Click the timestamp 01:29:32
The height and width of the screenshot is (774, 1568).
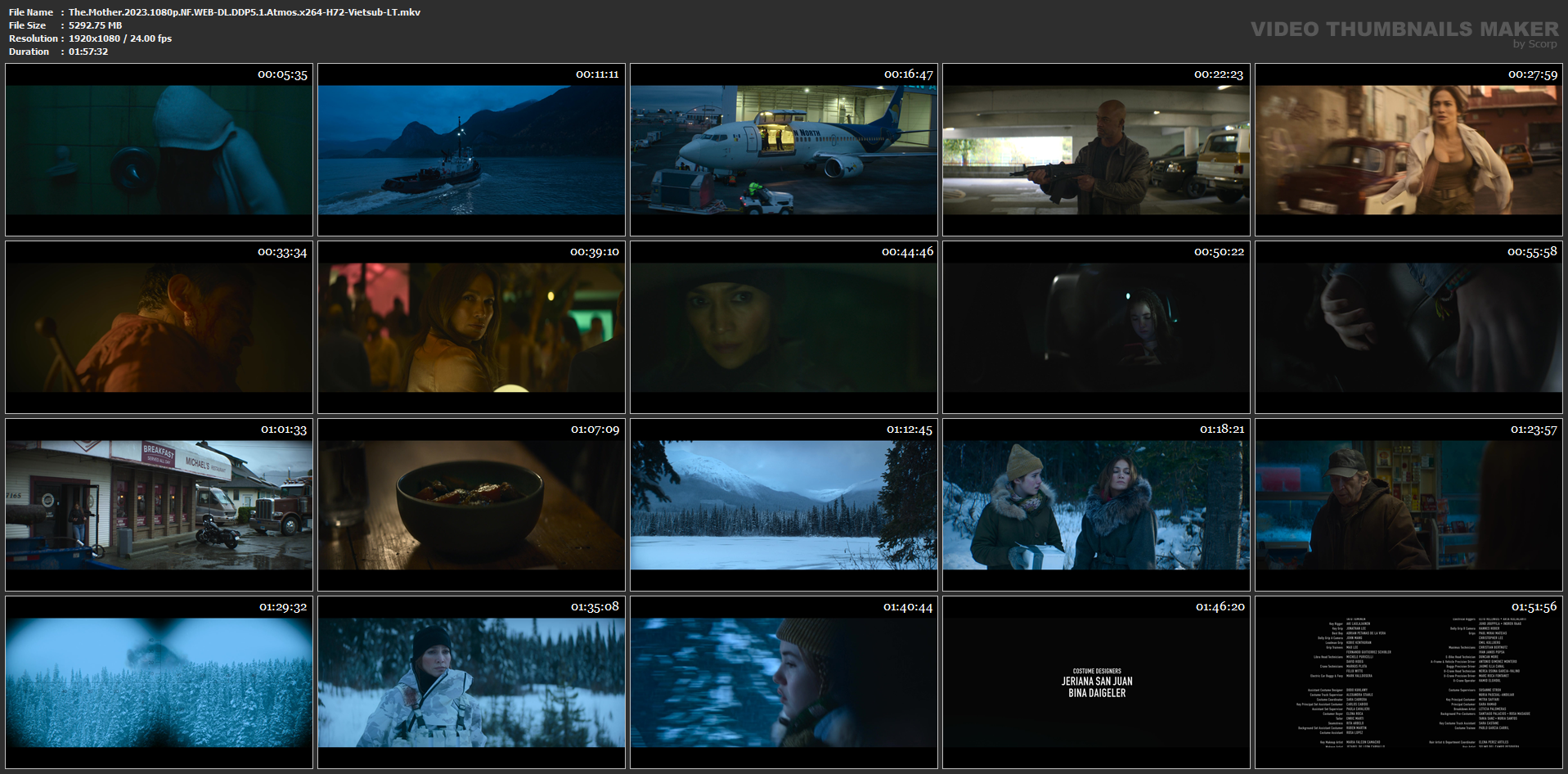pyautogui.click(x=283, y=607)
